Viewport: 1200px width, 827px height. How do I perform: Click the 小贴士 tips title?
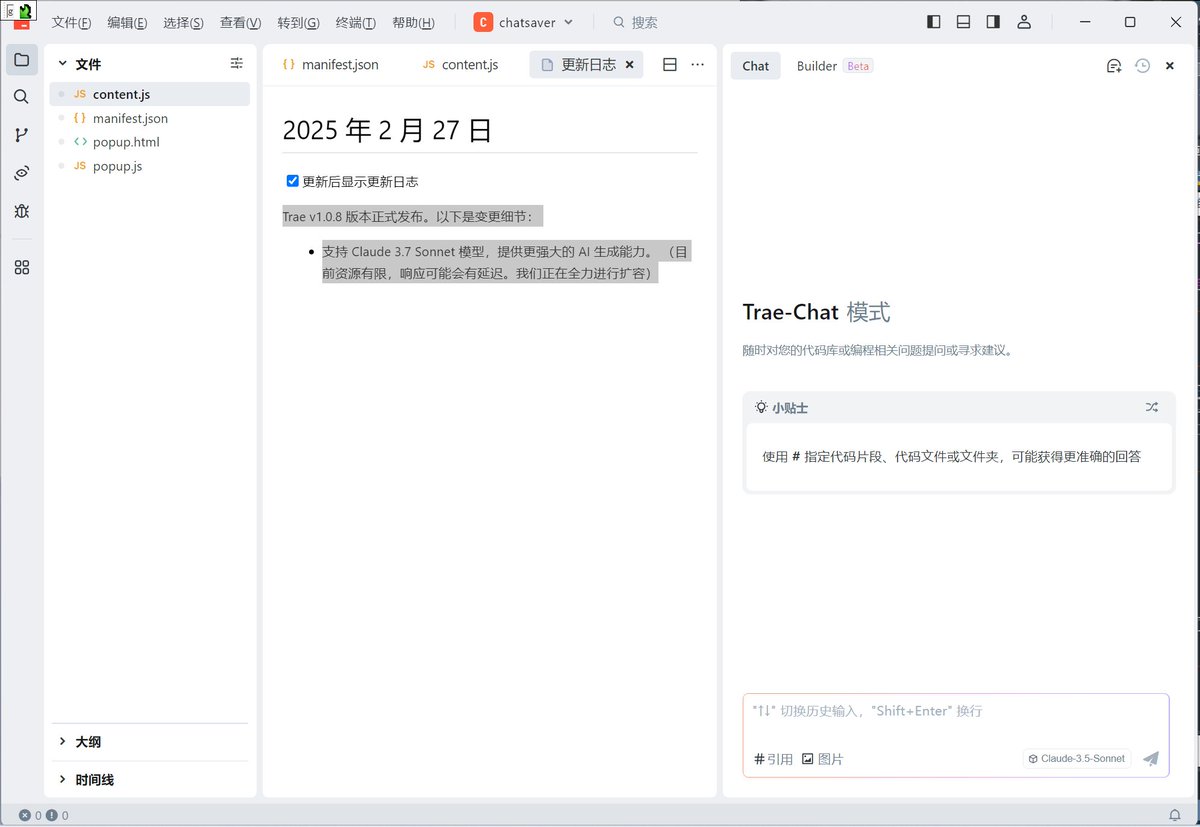click(789, 408)
